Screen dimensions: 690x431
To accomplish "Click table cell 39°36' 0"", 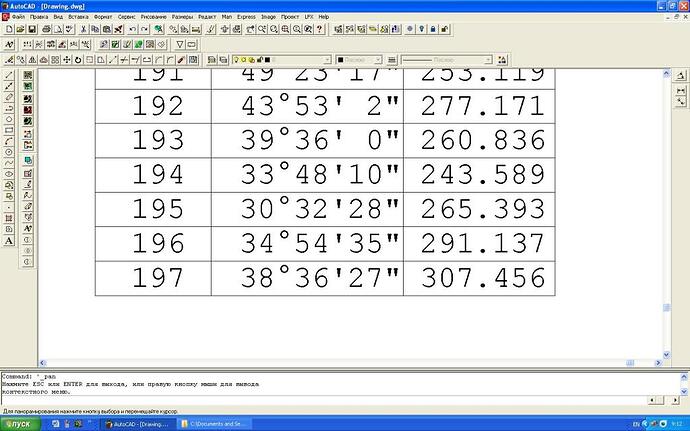I will 307,141.
